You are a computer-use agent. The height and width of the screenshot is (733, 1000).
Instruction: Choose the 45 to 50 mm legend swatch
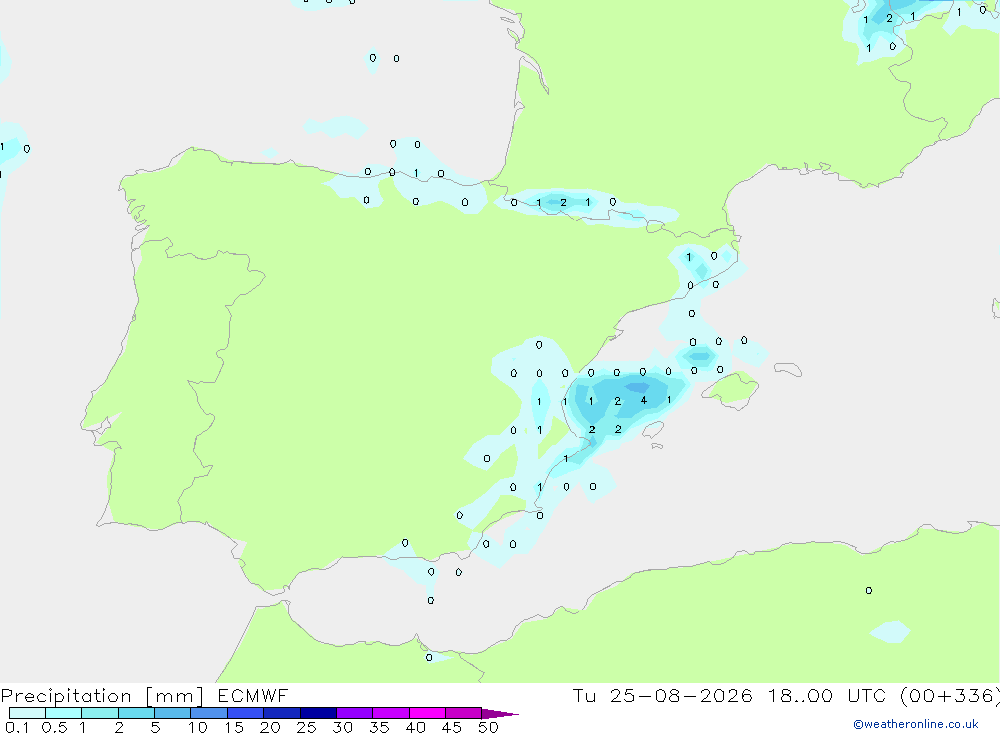tap(463, 713)
